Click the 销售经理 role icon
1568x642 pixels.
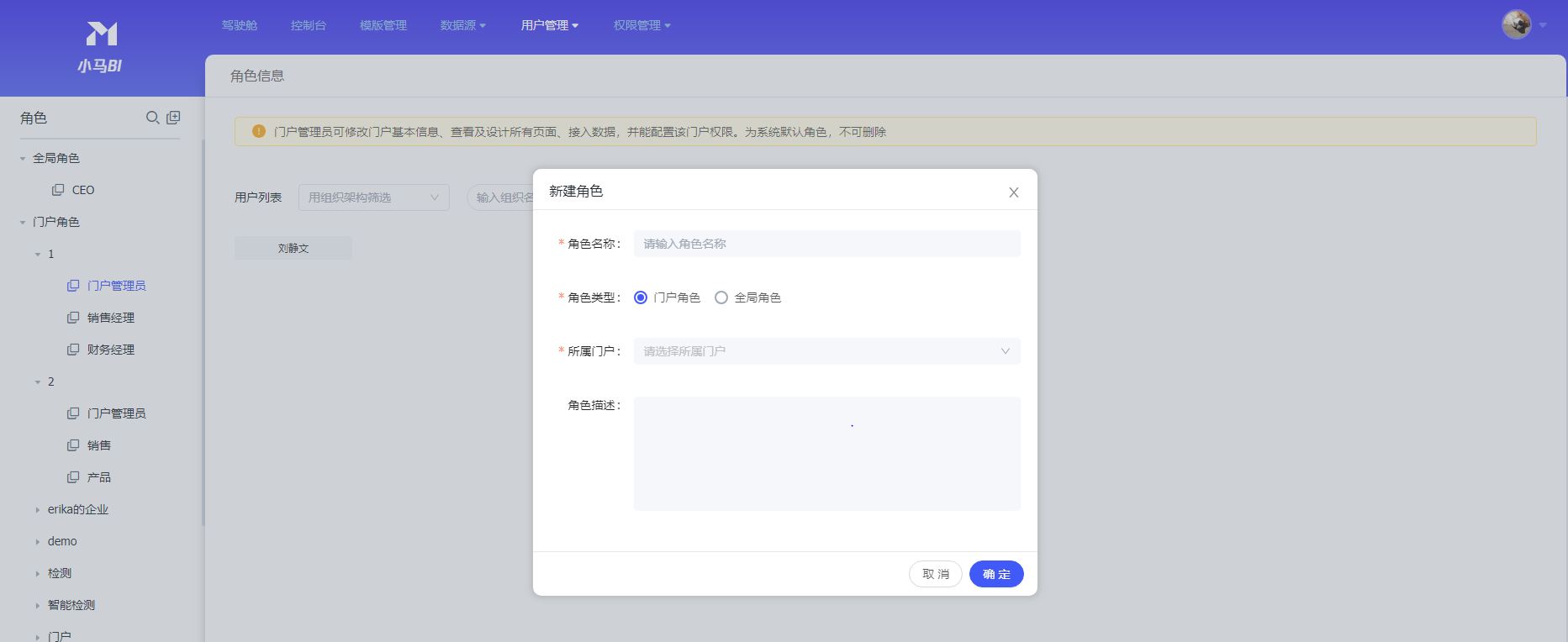pos(73,318)
